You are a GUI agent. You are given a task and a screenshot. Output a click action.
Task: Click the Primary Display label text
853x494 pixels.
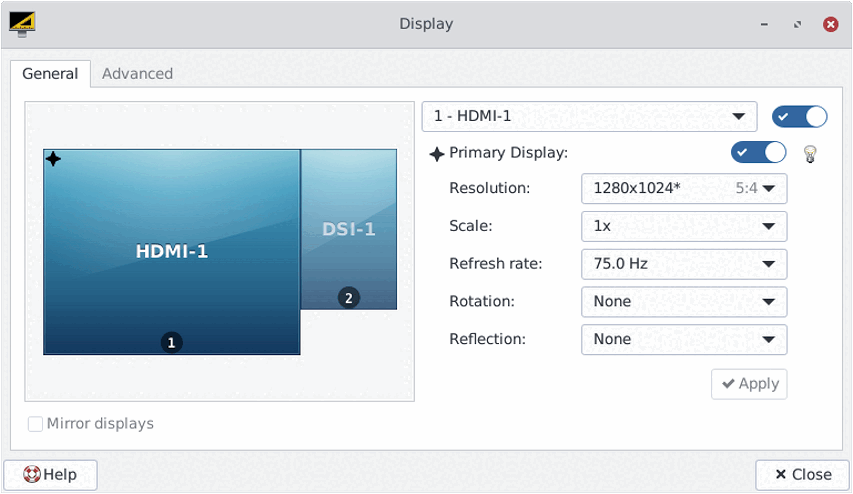[509, 153]
